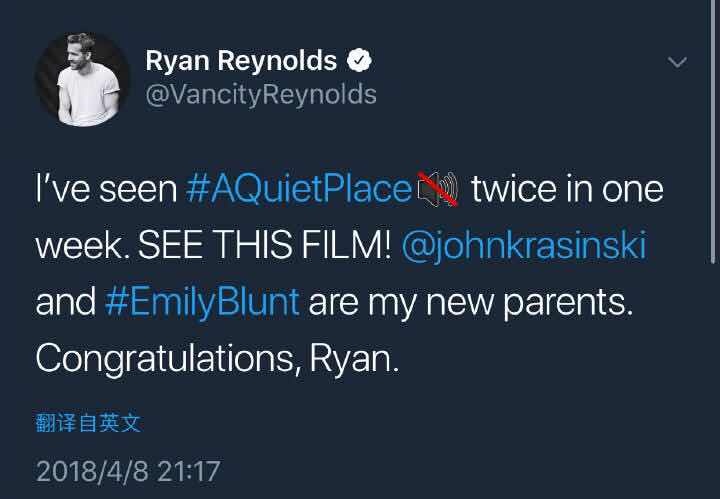Image resolution: width=720 pixels, height=499 pixels.
Task: Open the #EmilyBlunt hashtag
Action: [x=202, y=302]
